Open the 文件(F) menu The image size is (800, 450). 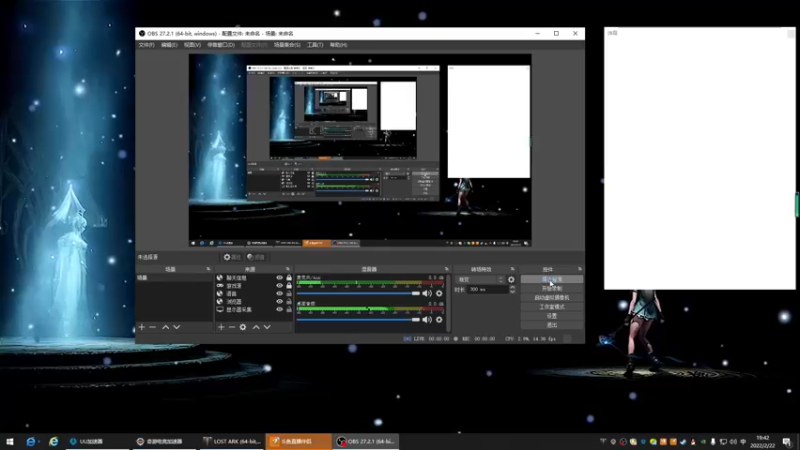coord(146,45)
